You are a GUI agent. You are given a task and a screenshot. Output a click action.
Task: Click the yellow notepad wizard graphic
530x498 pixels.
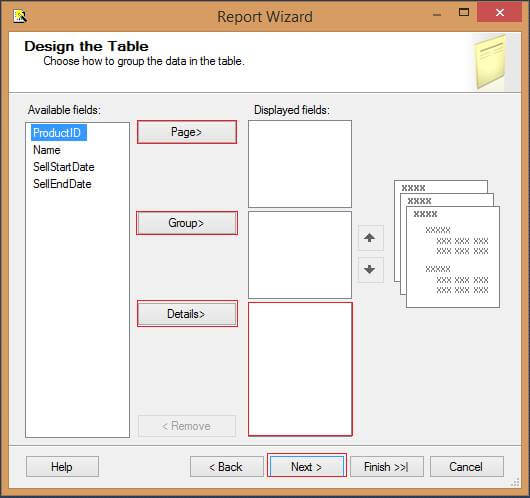point(490,62)
